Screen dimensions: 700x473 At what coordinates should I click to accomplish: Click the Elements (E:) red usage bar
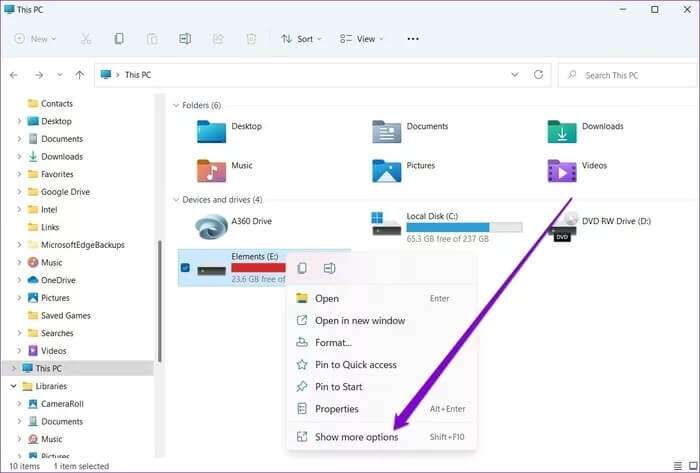pos(258,268)
